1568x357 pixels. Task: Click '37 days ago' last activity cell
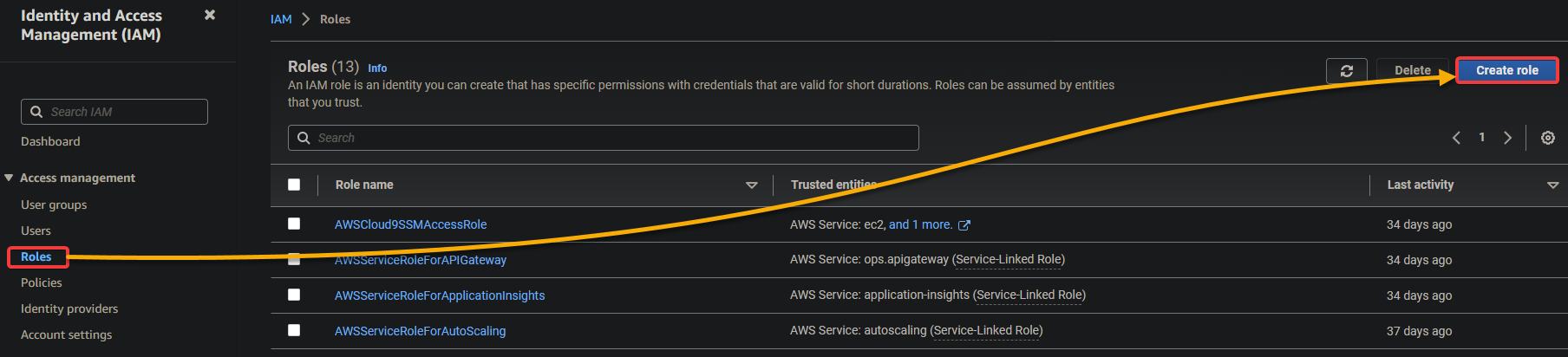tap(1419, 331)
